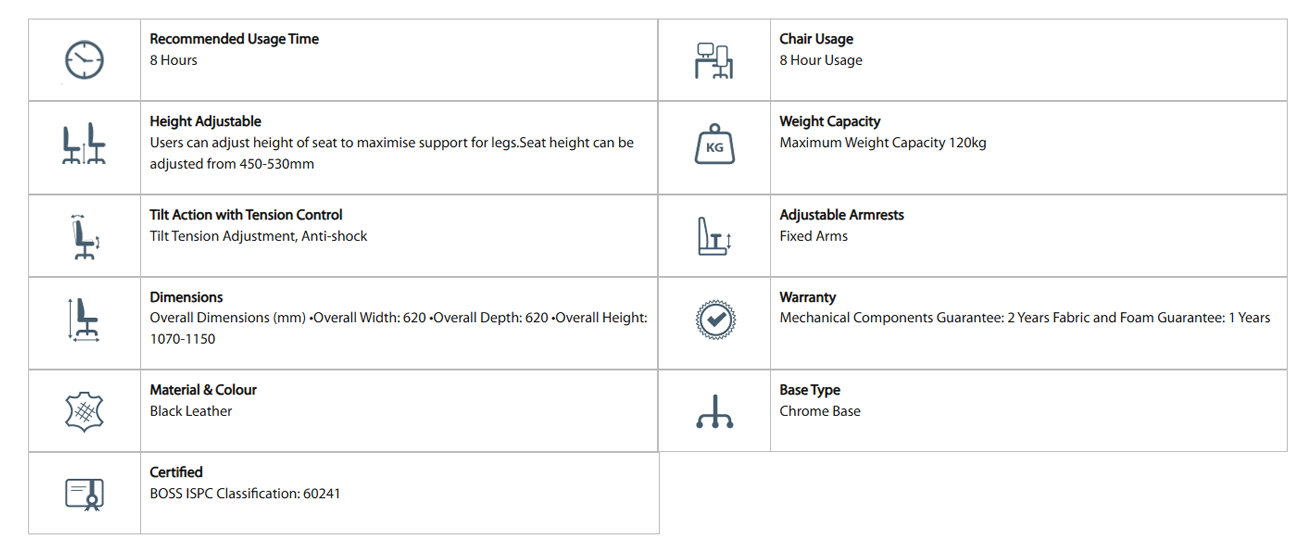The height and width of the screenshot is (555, 1300).
Task: Click the Fixed Arms description text
Action: click(x=813, y=236)
